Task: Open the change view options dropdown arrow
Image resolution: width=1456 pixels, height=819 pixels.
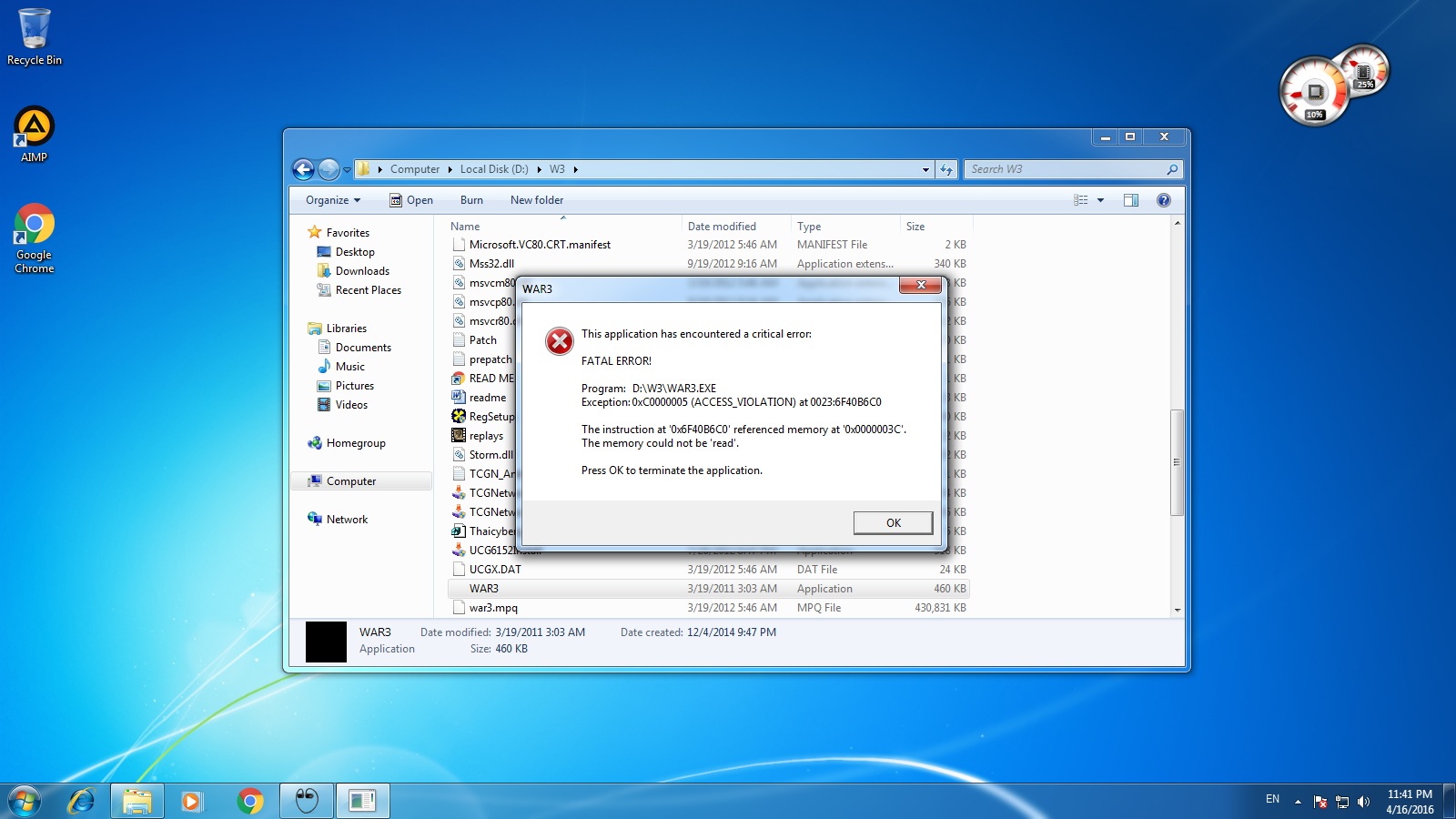Action: point(1100,200)
